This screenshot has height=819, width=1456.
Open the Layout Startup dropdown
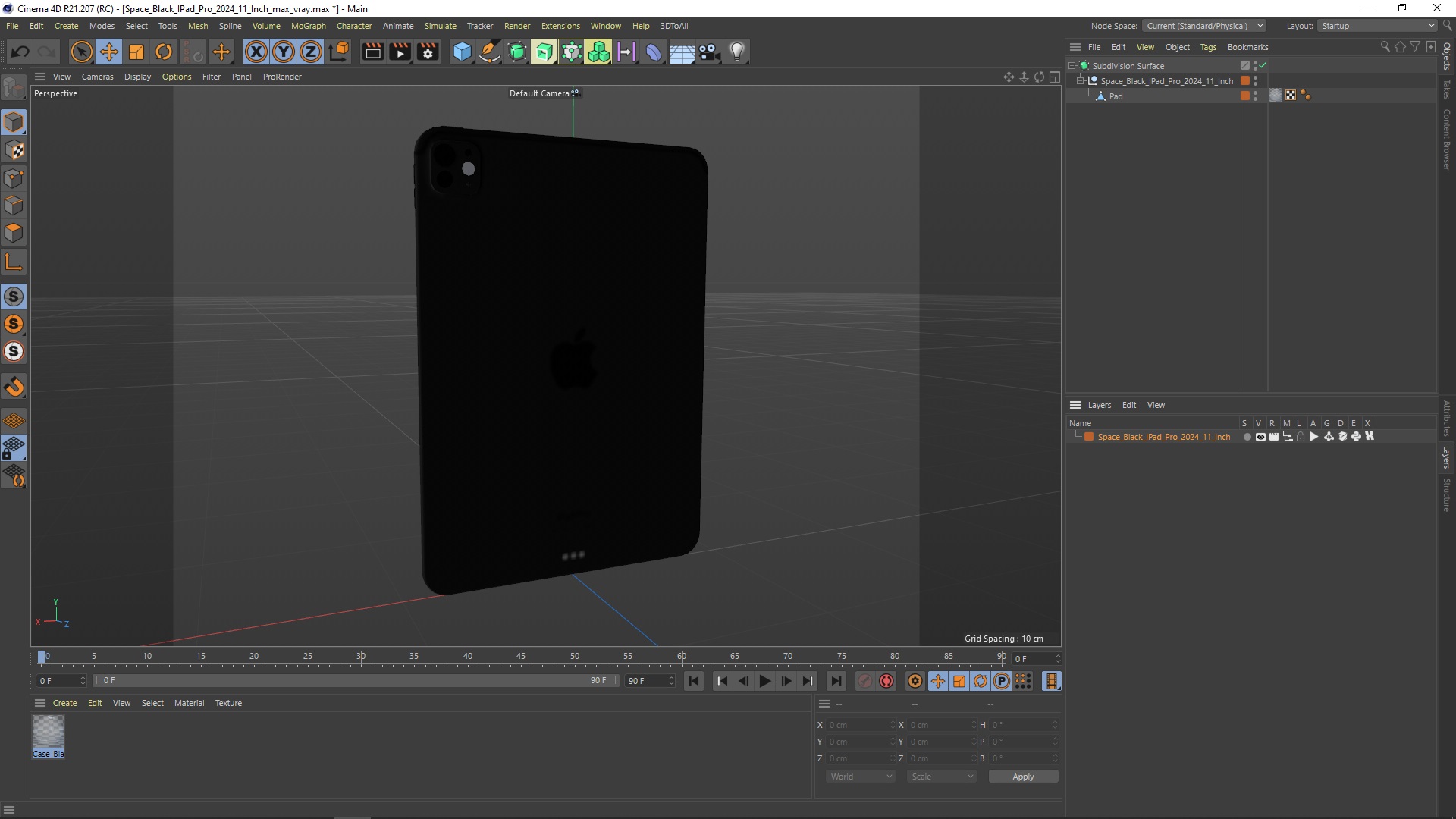(1377, 26)
